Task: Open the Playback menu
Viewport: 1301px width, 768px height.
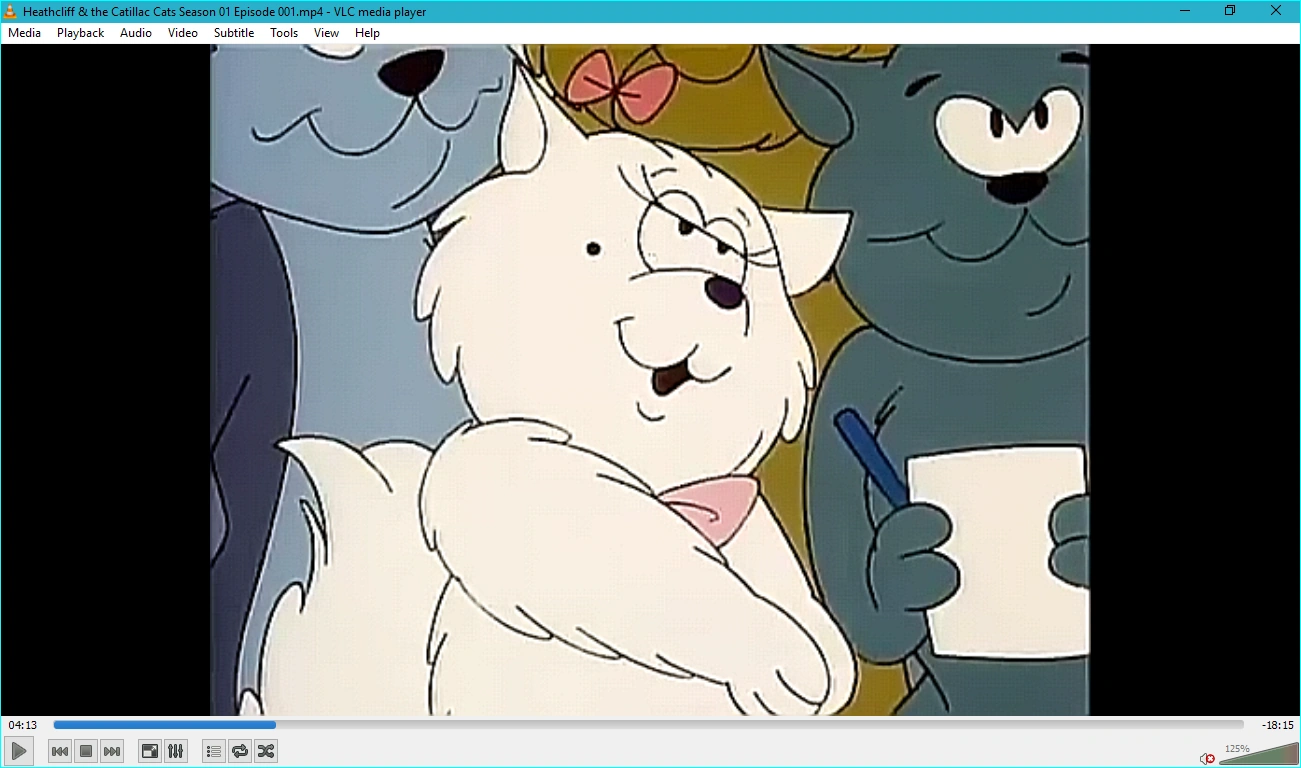Action: (81, 33)
